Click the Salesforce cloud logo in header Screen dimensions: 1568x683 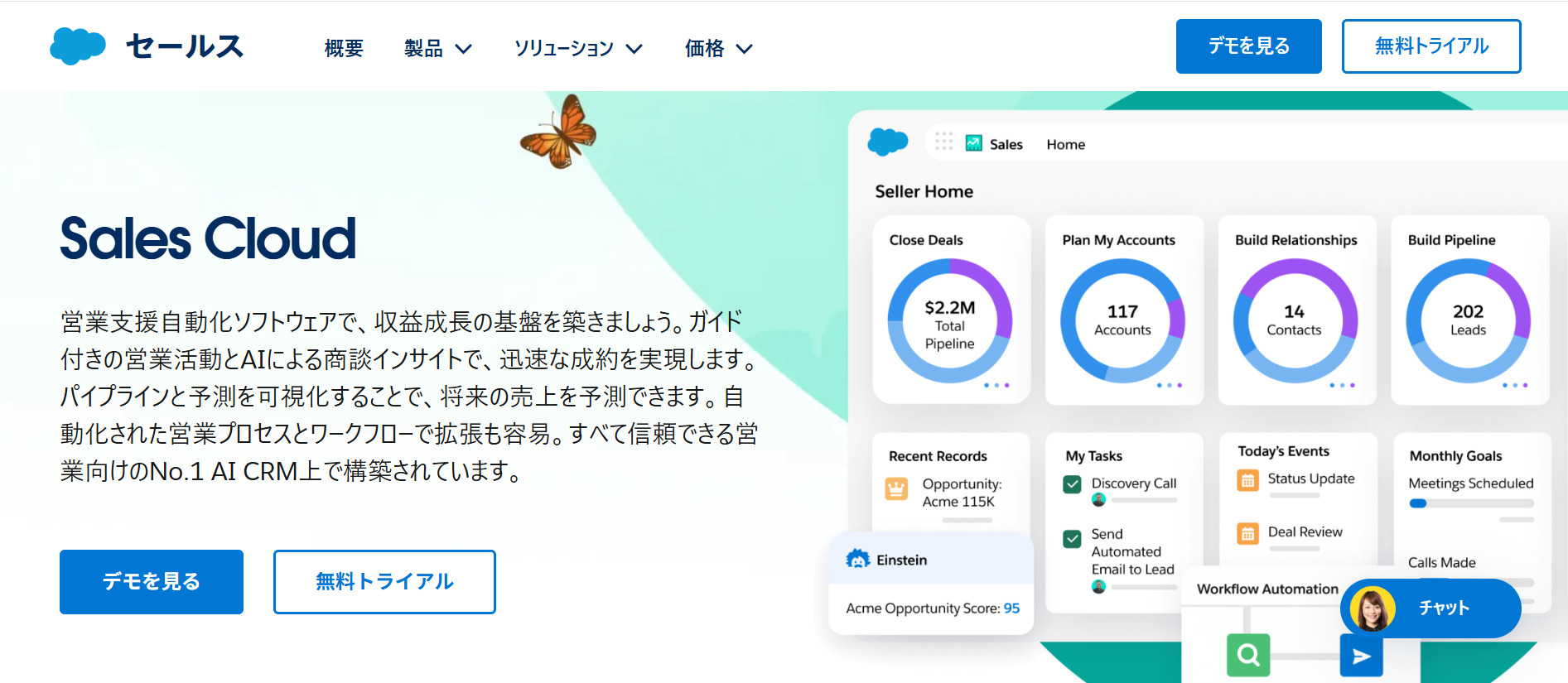click(78, 46)
